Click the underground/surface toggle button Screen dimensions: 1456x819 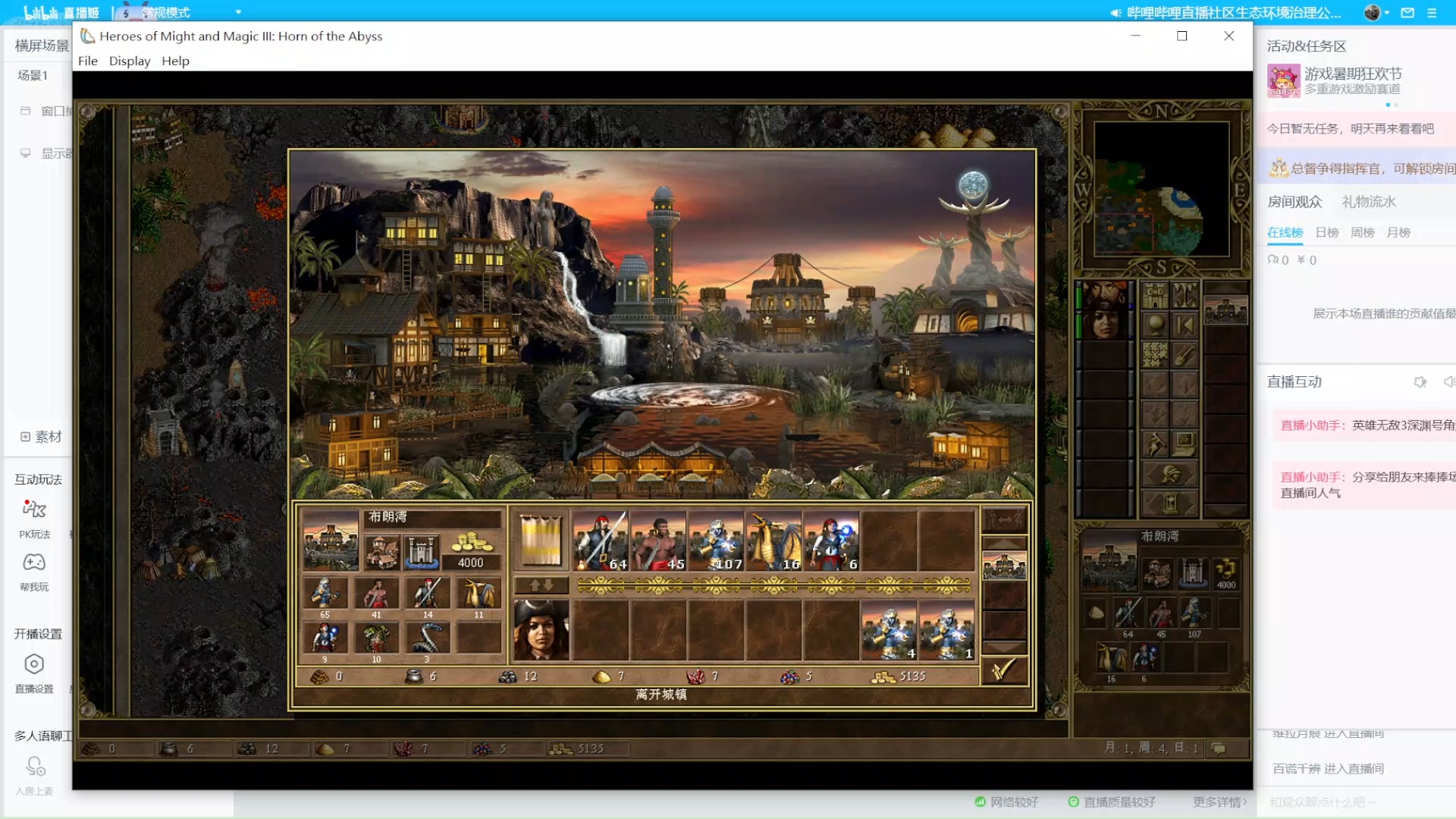(1185, 294)
